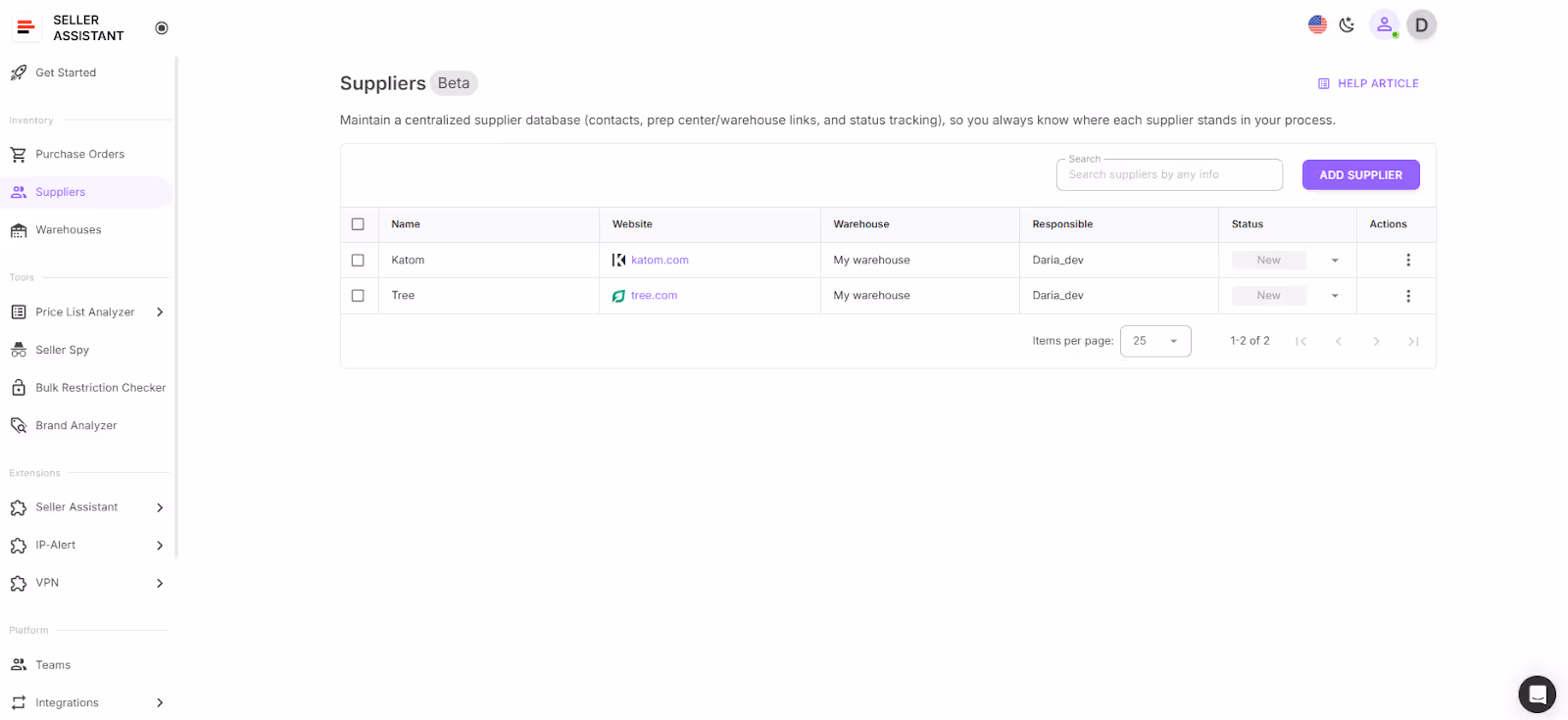Click the Price List Analyzer list icon
Screen dimensions: 1568x720
tap(19, 312)
